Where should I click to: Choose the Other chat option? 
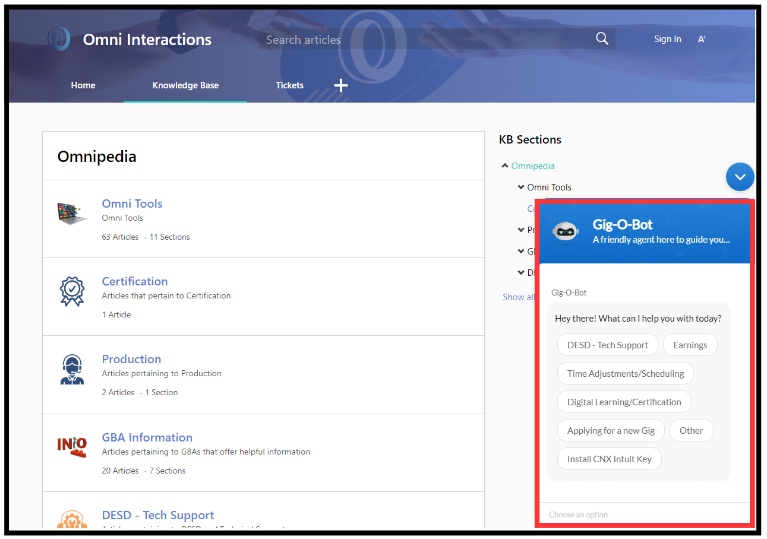point(691,431)
